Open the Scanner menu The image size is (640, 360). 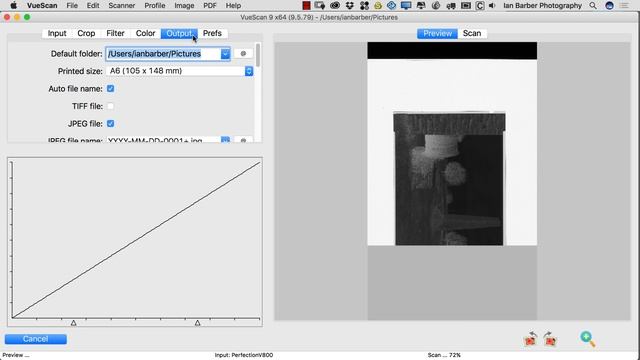122,6
